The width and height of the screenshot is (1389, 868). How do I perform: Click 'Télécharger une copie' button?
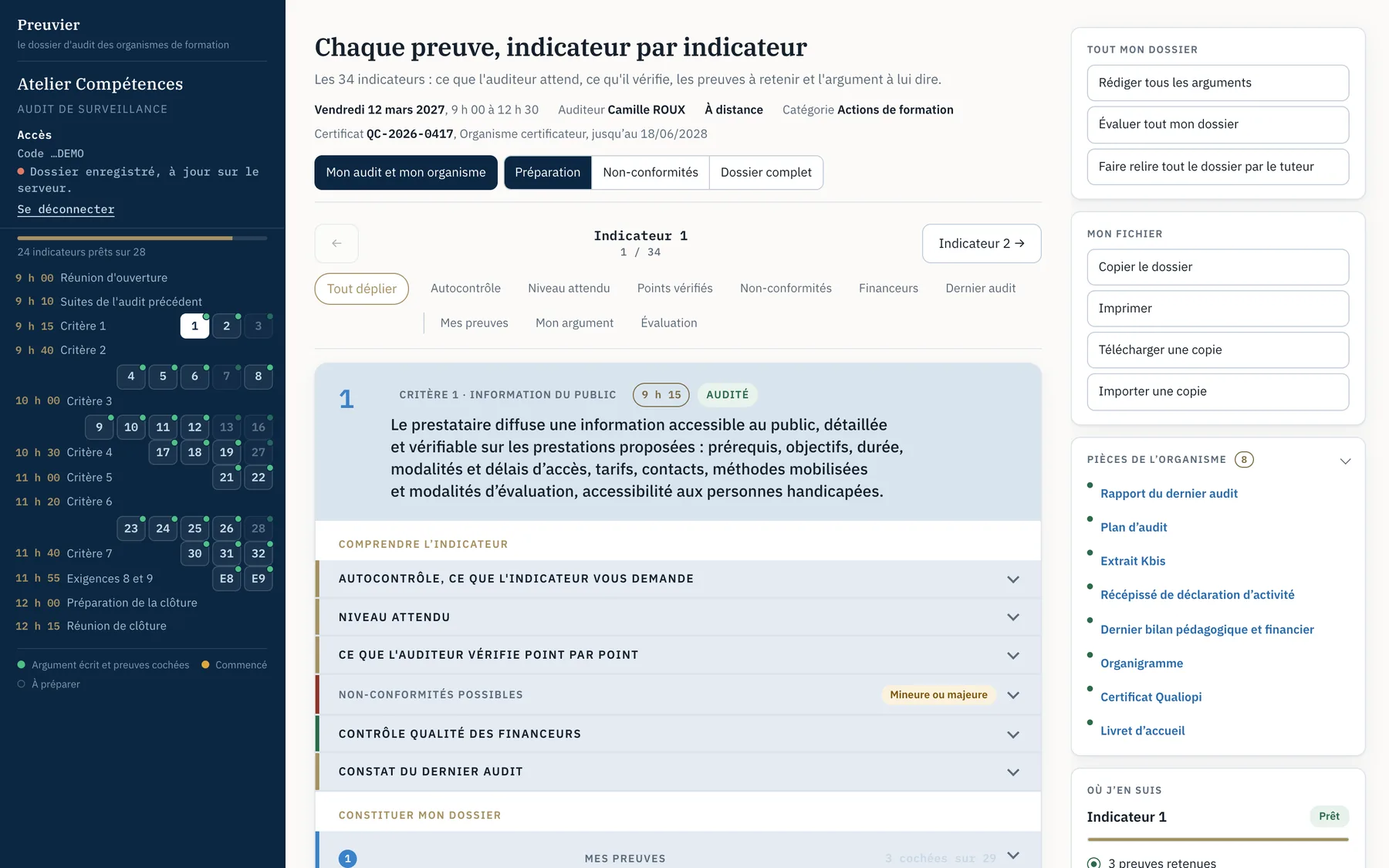click(x=1218, y=350)
